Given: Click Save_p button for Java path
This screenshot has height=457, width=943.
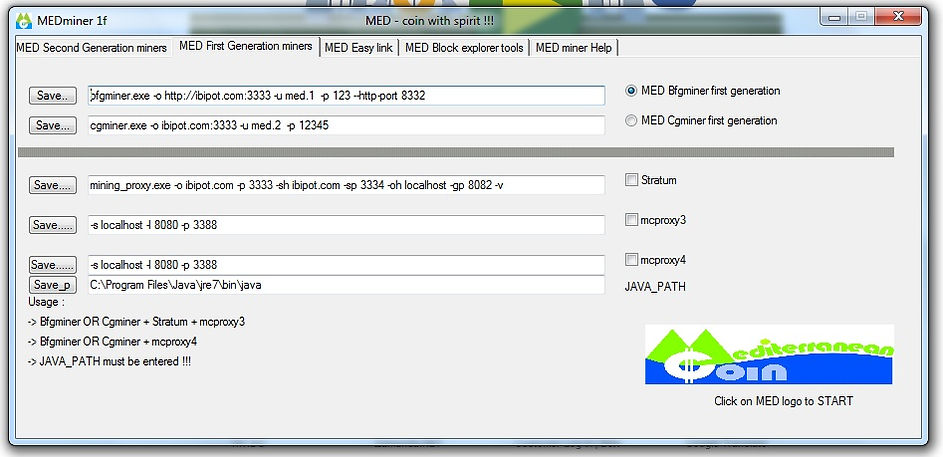Looking at the screenshot, I should (x=53, y=285).
